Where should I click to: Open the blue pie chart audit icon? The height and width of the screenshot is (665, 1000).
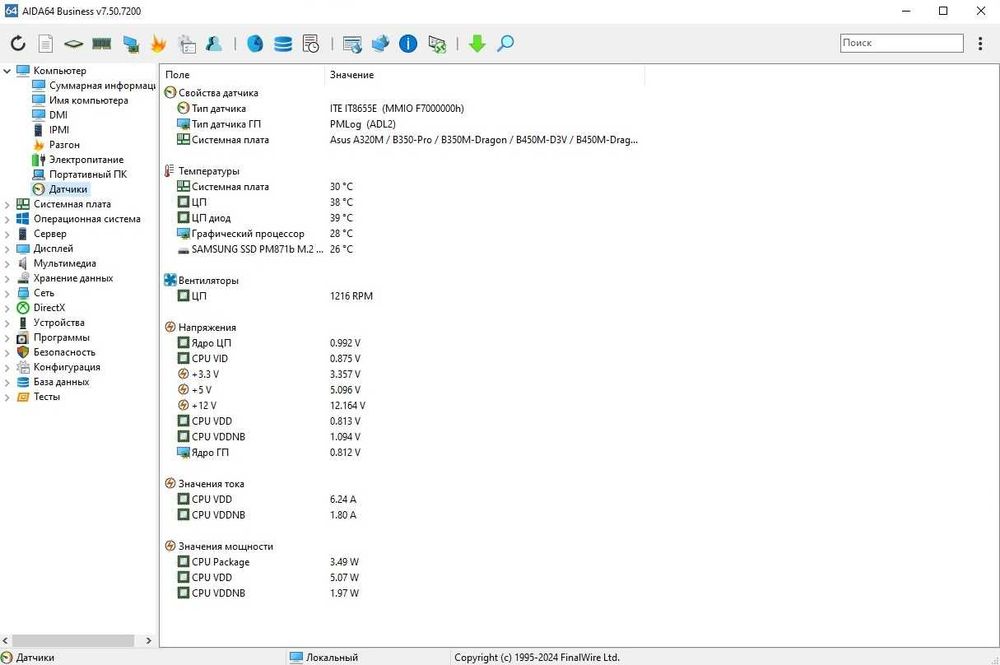255,43
